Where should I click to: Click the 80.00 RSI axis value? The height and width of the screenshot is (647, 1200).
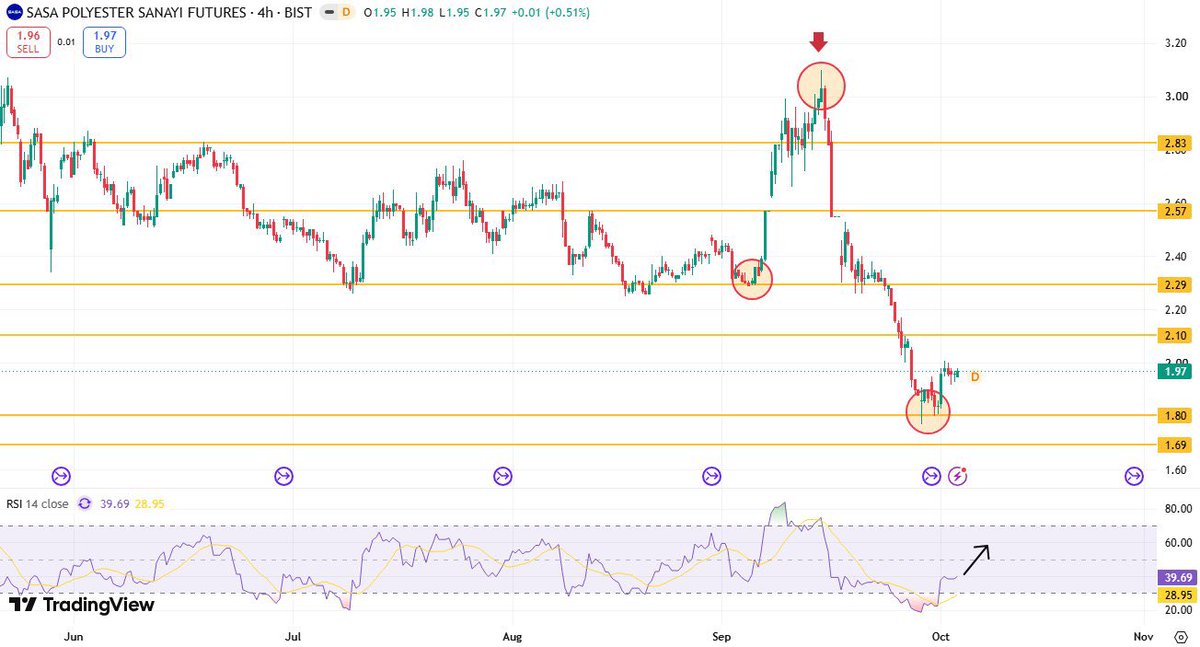[1176, 509]
